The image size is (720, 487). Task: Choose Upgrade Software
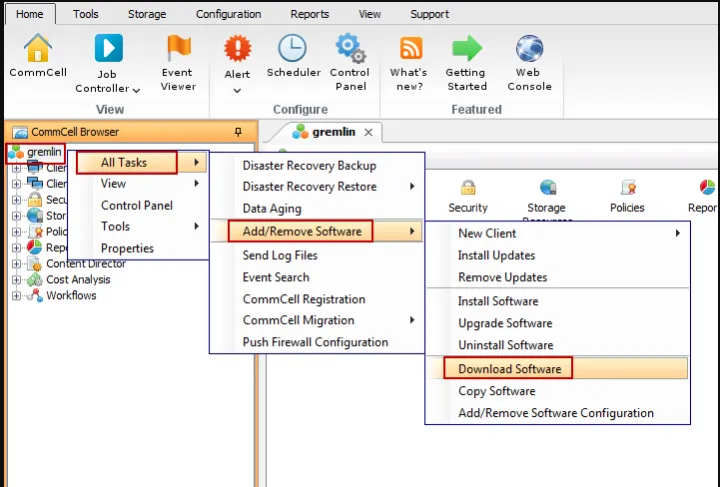(557, 323)
